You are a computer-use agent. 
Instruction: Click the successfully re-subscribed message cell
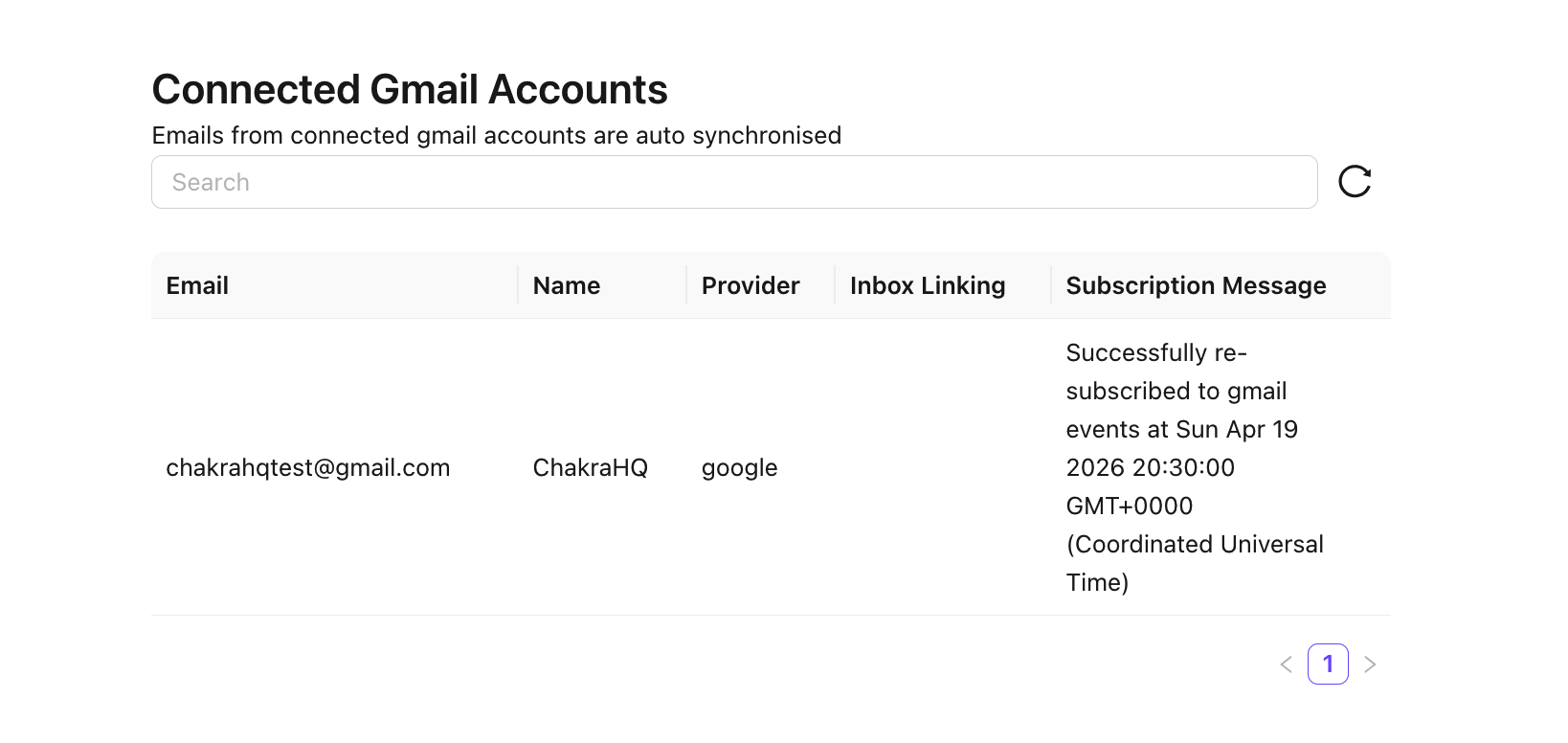click(1194, 467)
